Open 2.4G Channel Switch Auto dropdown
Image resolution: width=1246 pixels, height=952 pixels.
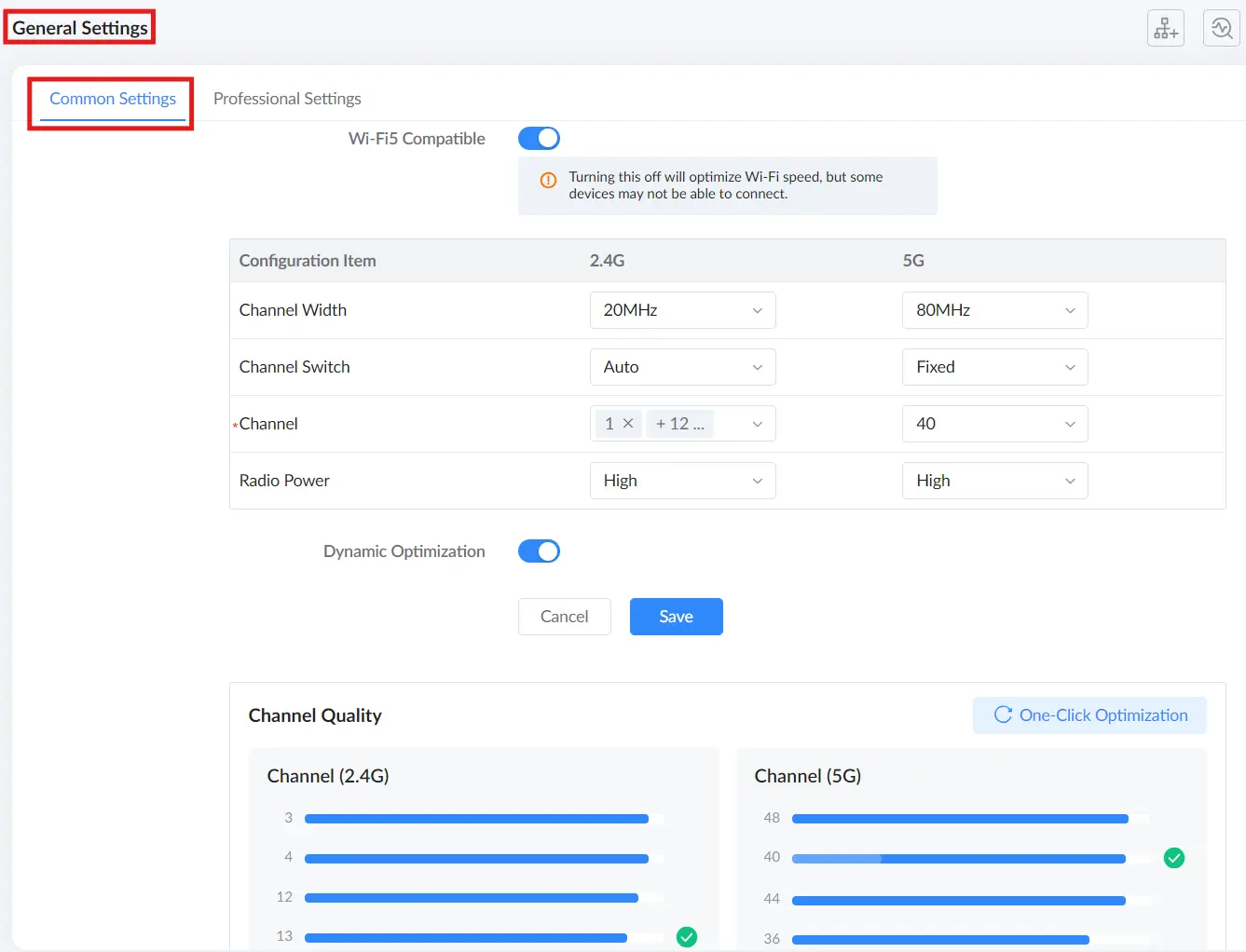pyautogui.click(x=683, y=367)
